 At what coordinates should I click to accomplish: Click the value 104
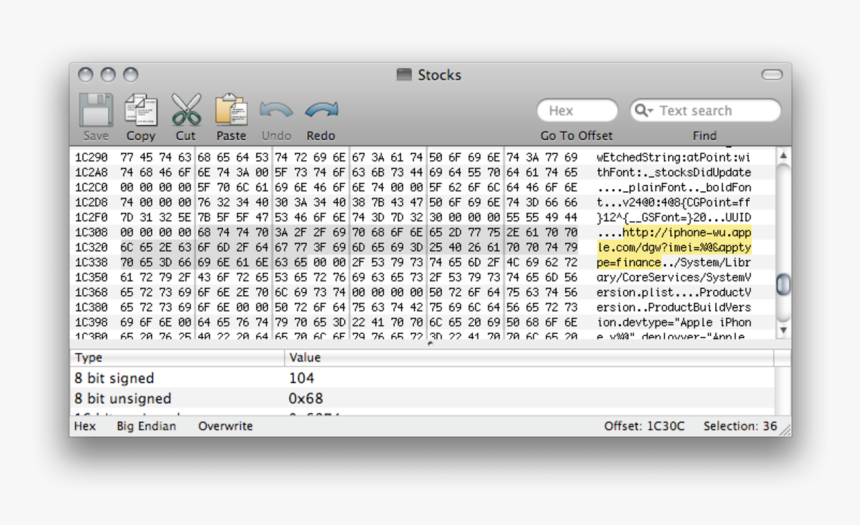coord(302,378)
